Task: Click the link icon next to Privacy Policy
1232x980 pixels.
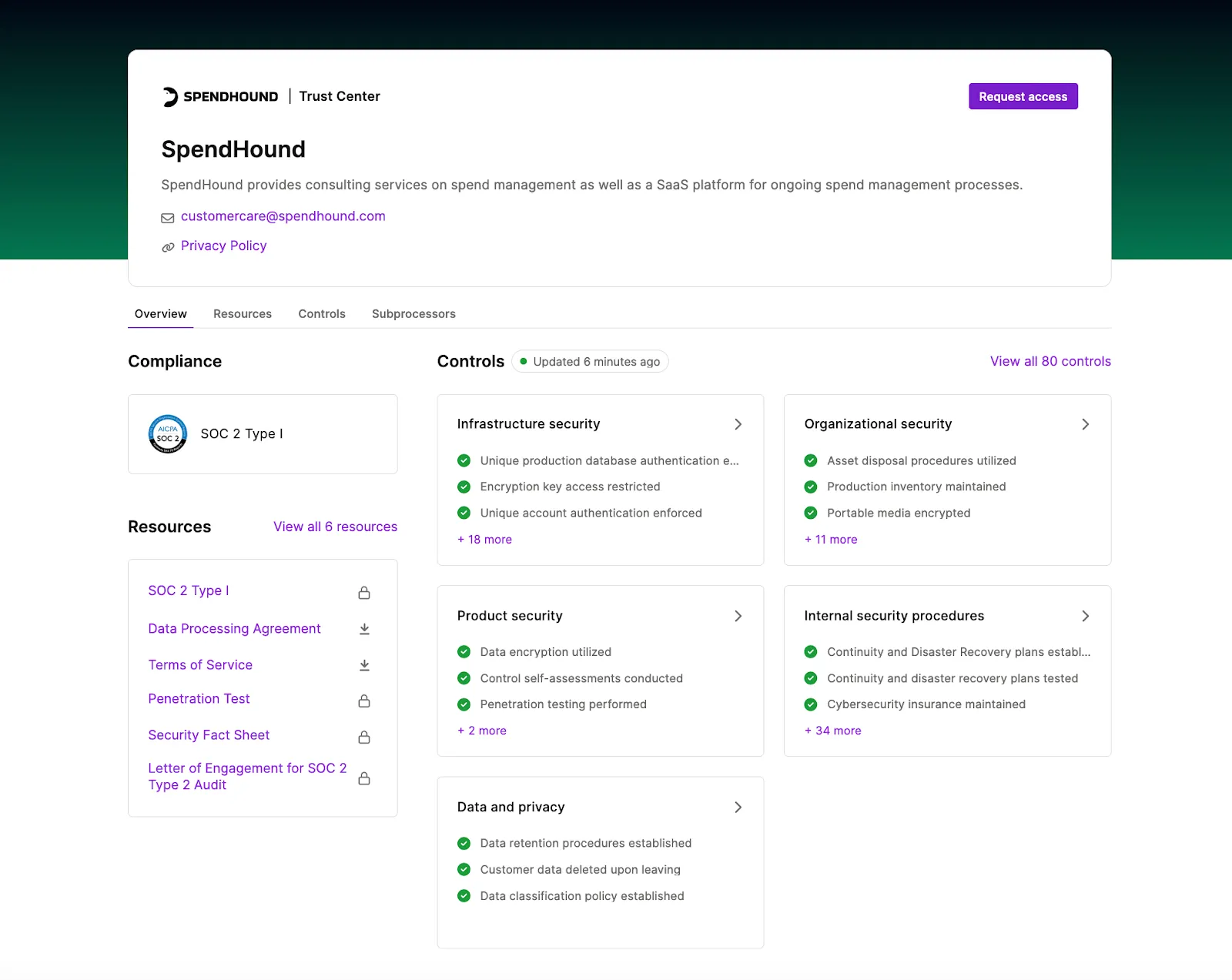Action: coord(168,246)
